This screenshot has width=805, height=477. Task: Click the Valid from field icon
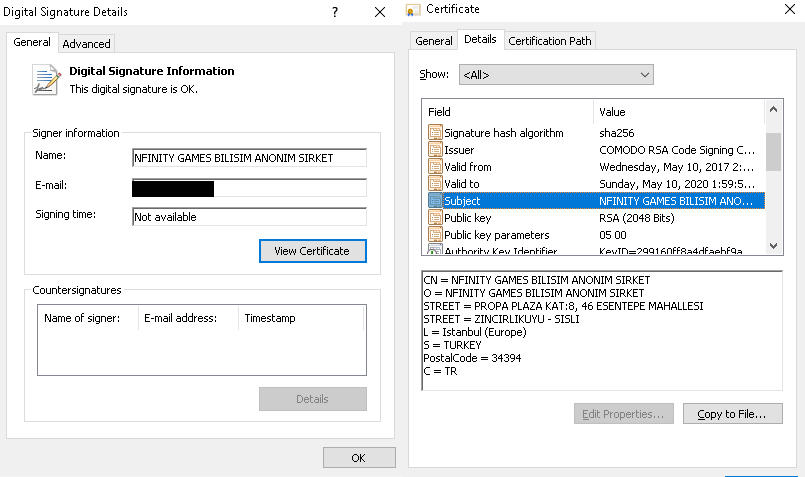(x=435, y=167)
